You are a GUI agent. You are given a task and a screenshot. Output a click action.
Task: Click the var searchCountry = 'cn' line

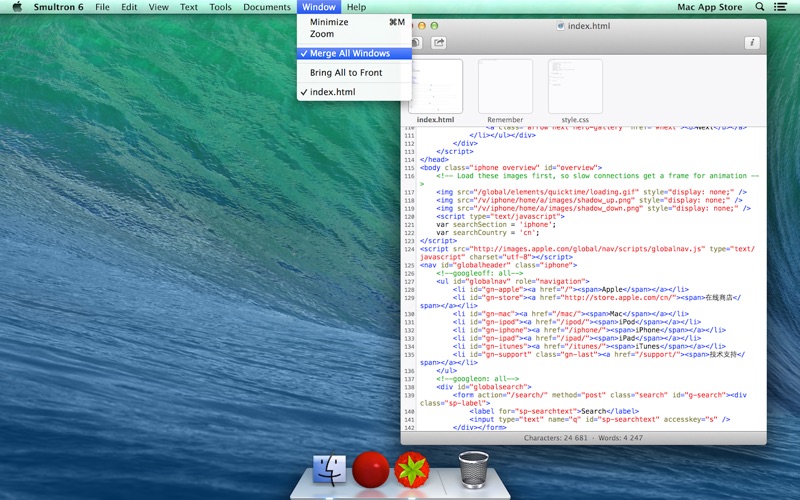(x=487, y=233)
